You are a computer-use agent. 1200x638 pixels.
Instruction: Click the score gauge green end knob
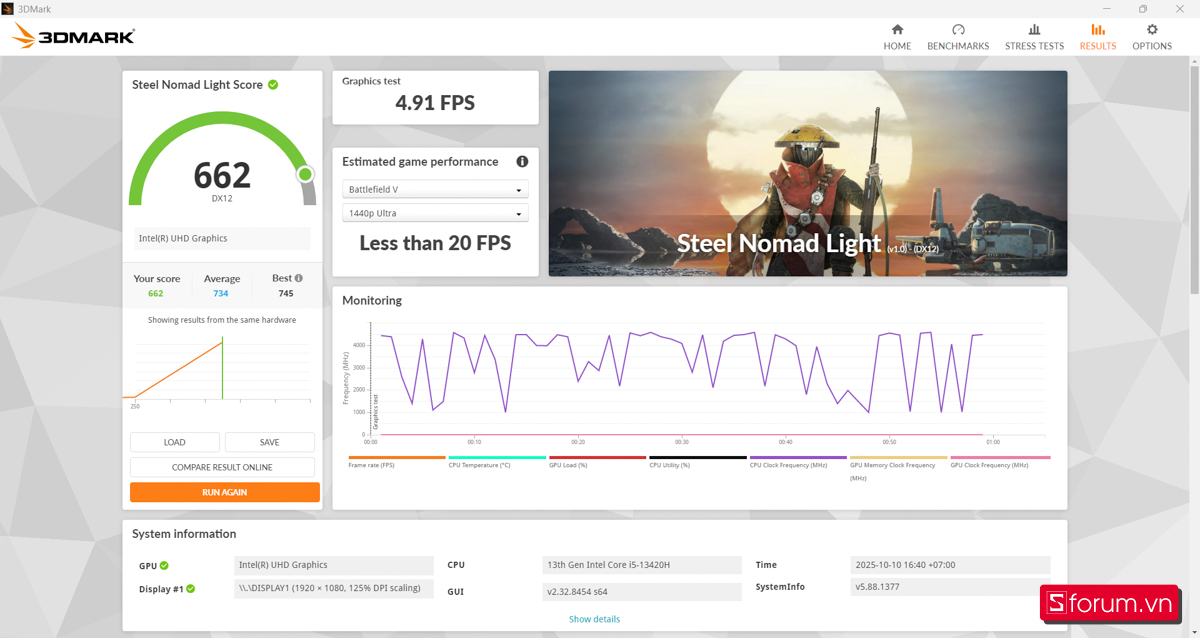(305, 174)
